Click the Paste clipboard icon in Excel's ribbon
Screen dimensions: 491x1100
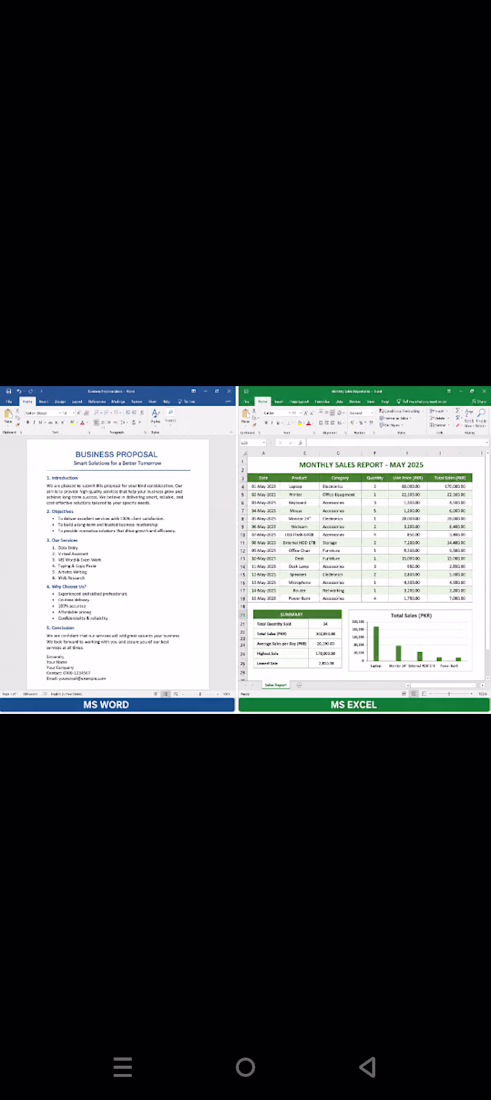(x=246, y=415)
